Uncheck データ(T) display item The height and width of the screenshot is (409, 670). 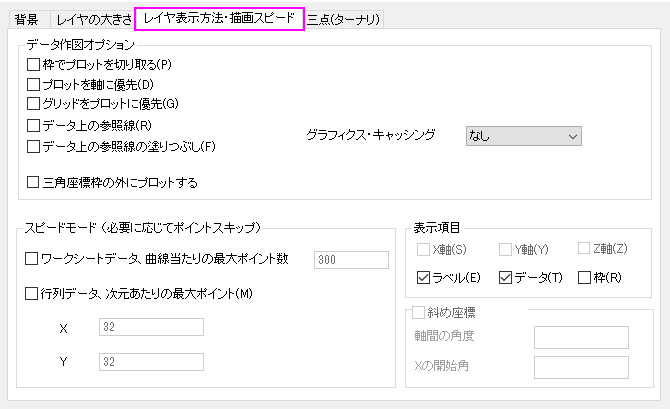505,278
